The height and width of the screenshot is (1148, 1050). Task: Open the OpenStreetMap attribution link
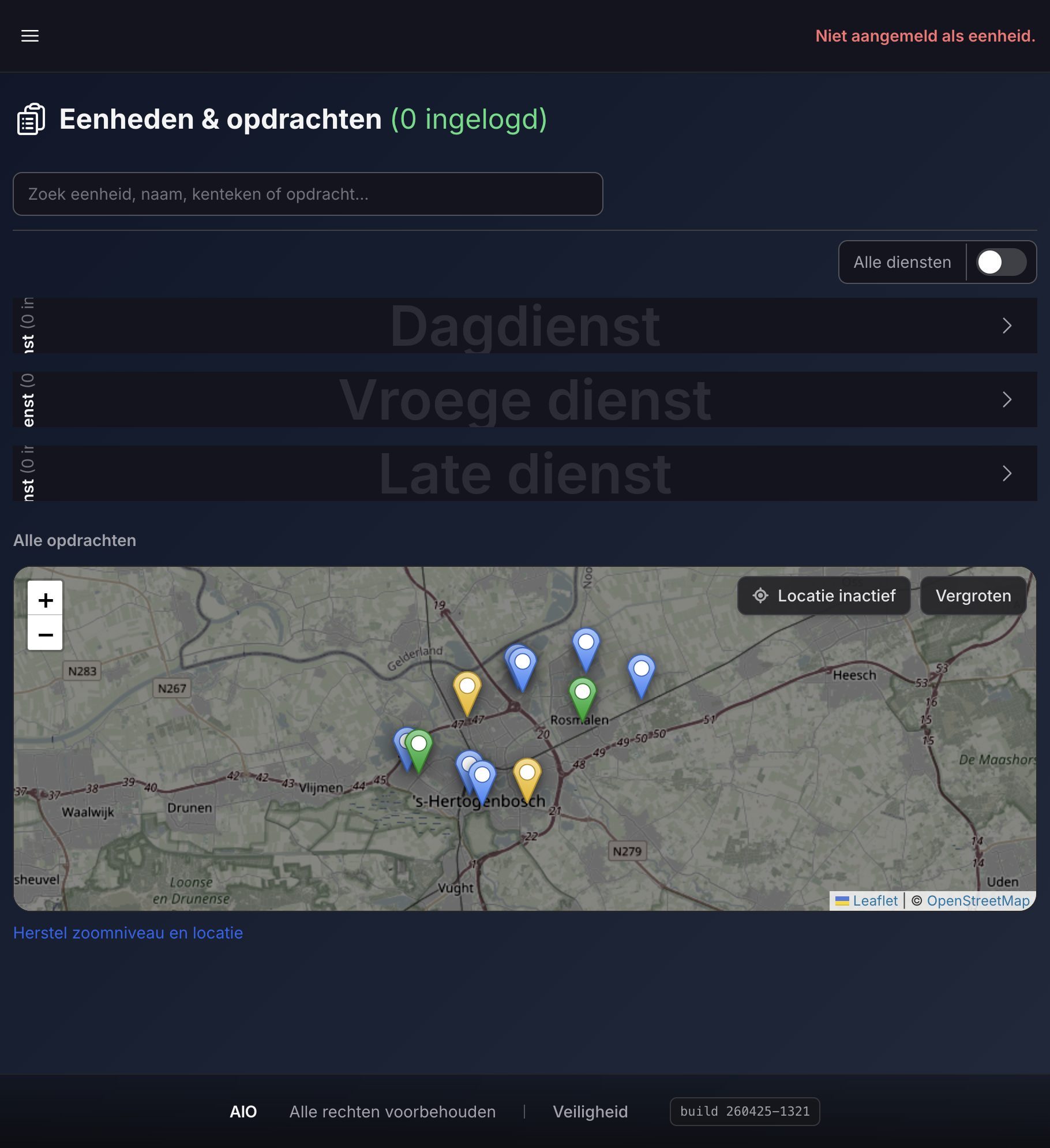click(x=978, y=900)
